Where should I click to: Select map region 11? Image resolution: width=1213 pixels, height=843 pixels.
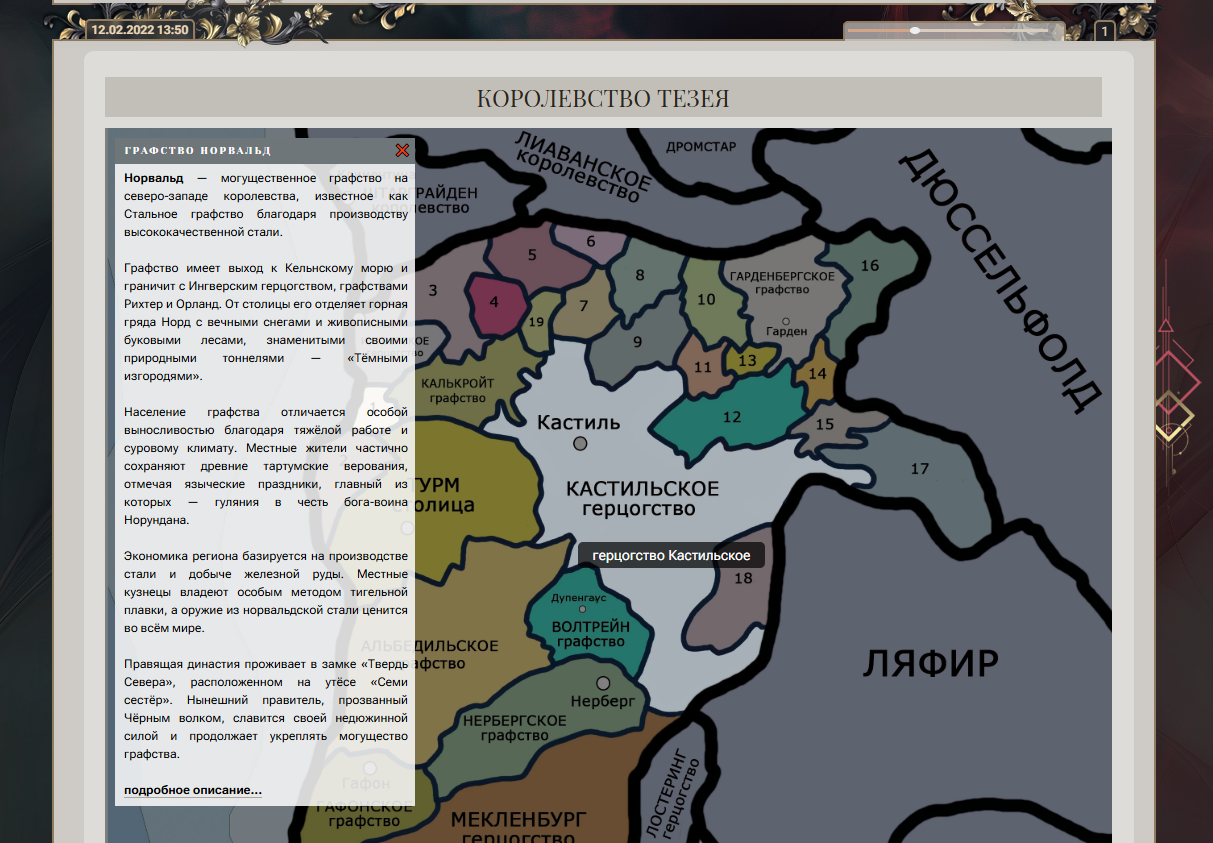[703, 368]
